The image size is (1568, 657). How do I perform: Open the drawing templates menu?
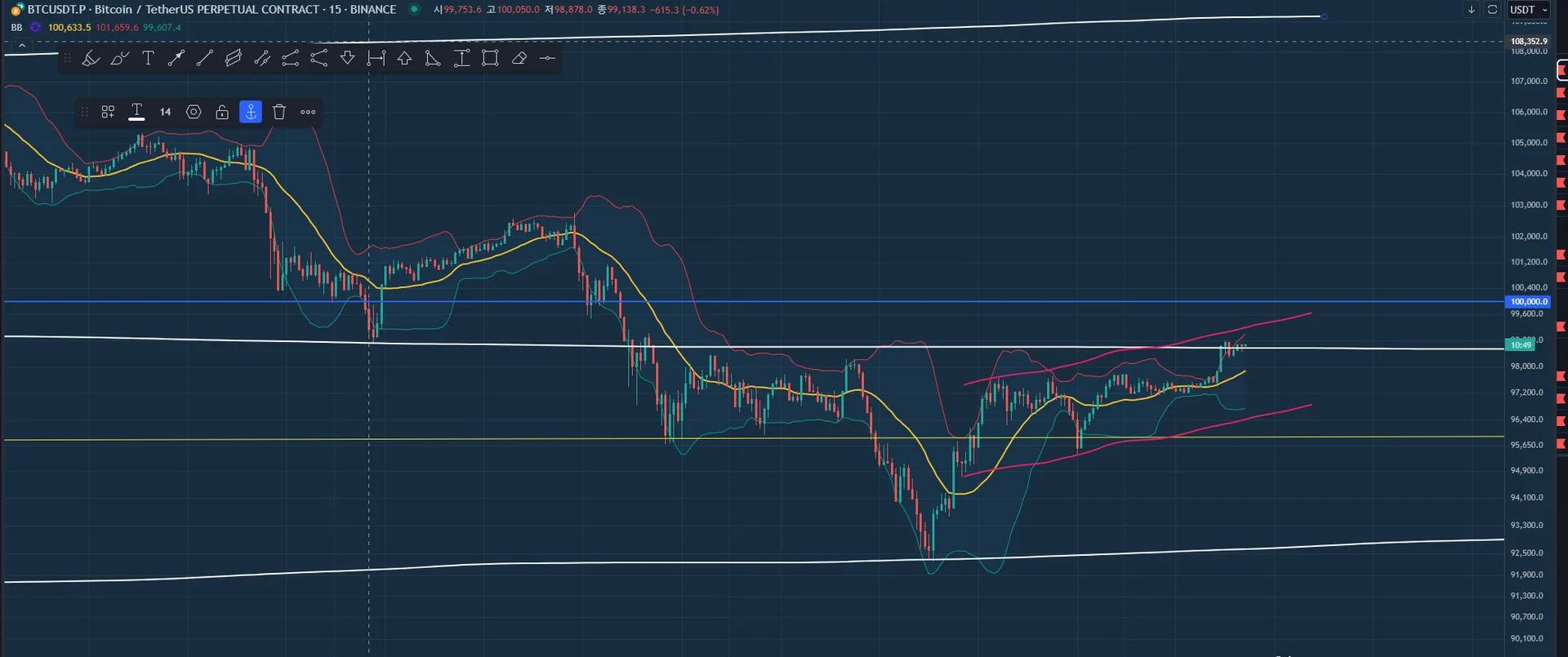[x=108, y=112]
